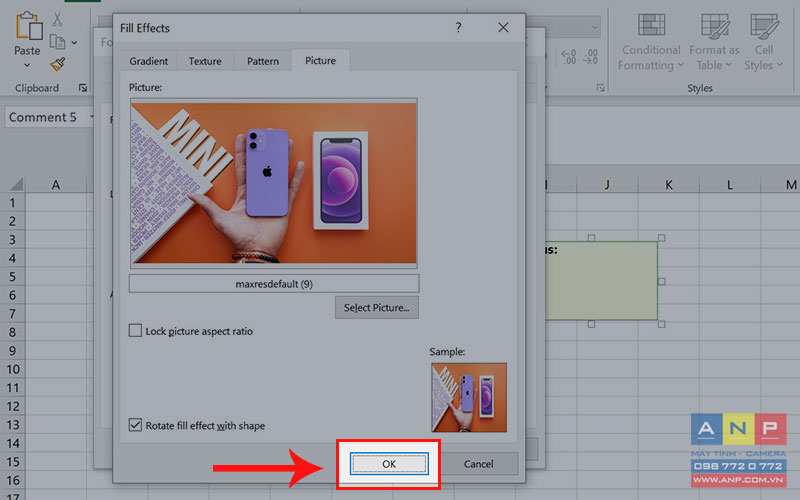Close the Fill Effects dialog
Viewport: 800px width, 500px height.
coord(503,28)
